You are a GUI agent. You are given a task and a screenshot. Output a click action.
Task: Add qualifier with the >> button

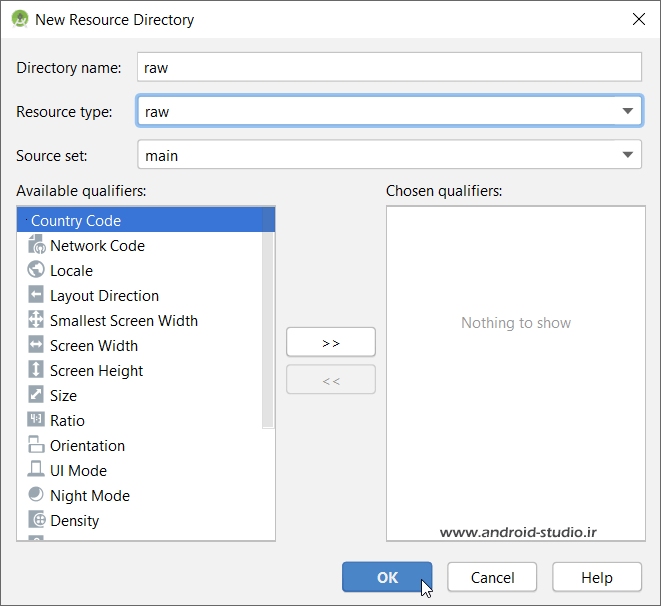331,342
